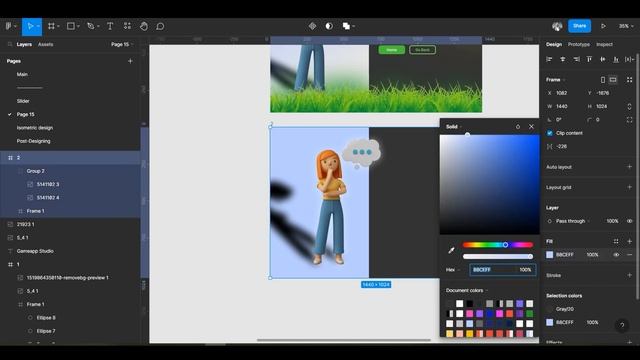This screenshot has width=640, height=360.
Task: Open the Hex color model dropdown
Action: tap(453, 270)
